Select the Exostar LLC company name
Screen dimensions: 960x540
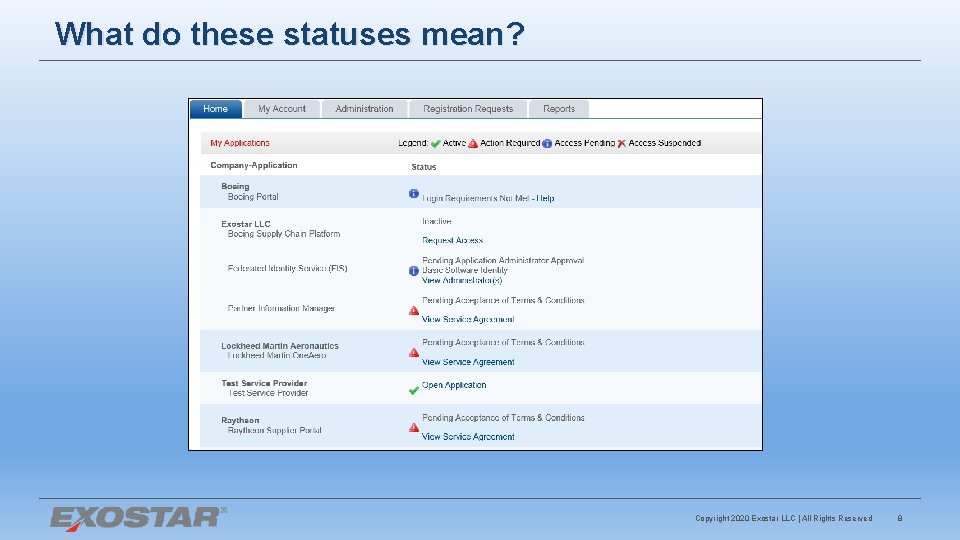coord(246,224)
